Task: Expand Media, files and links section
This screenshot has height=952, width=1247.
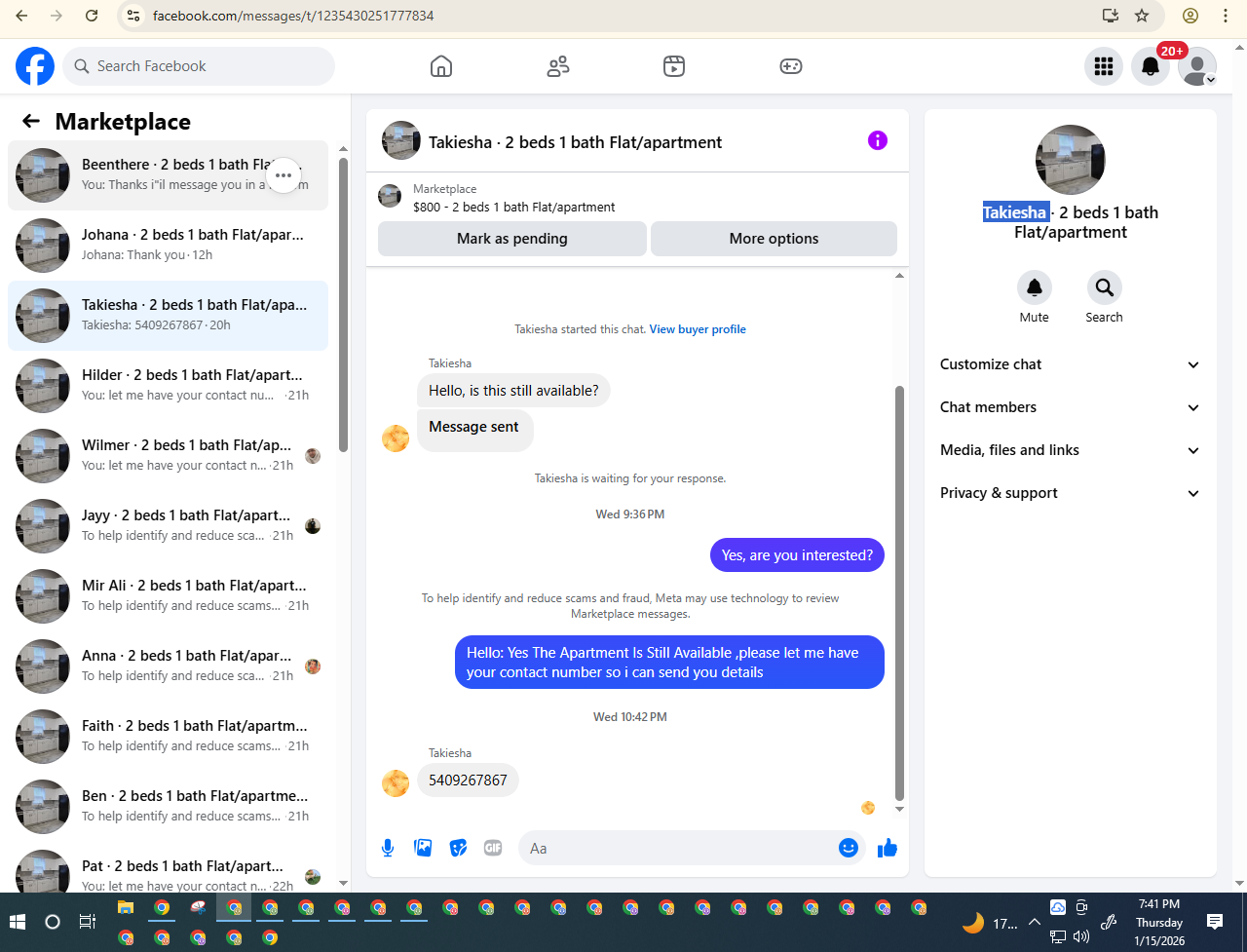Action: (1071, 450)
